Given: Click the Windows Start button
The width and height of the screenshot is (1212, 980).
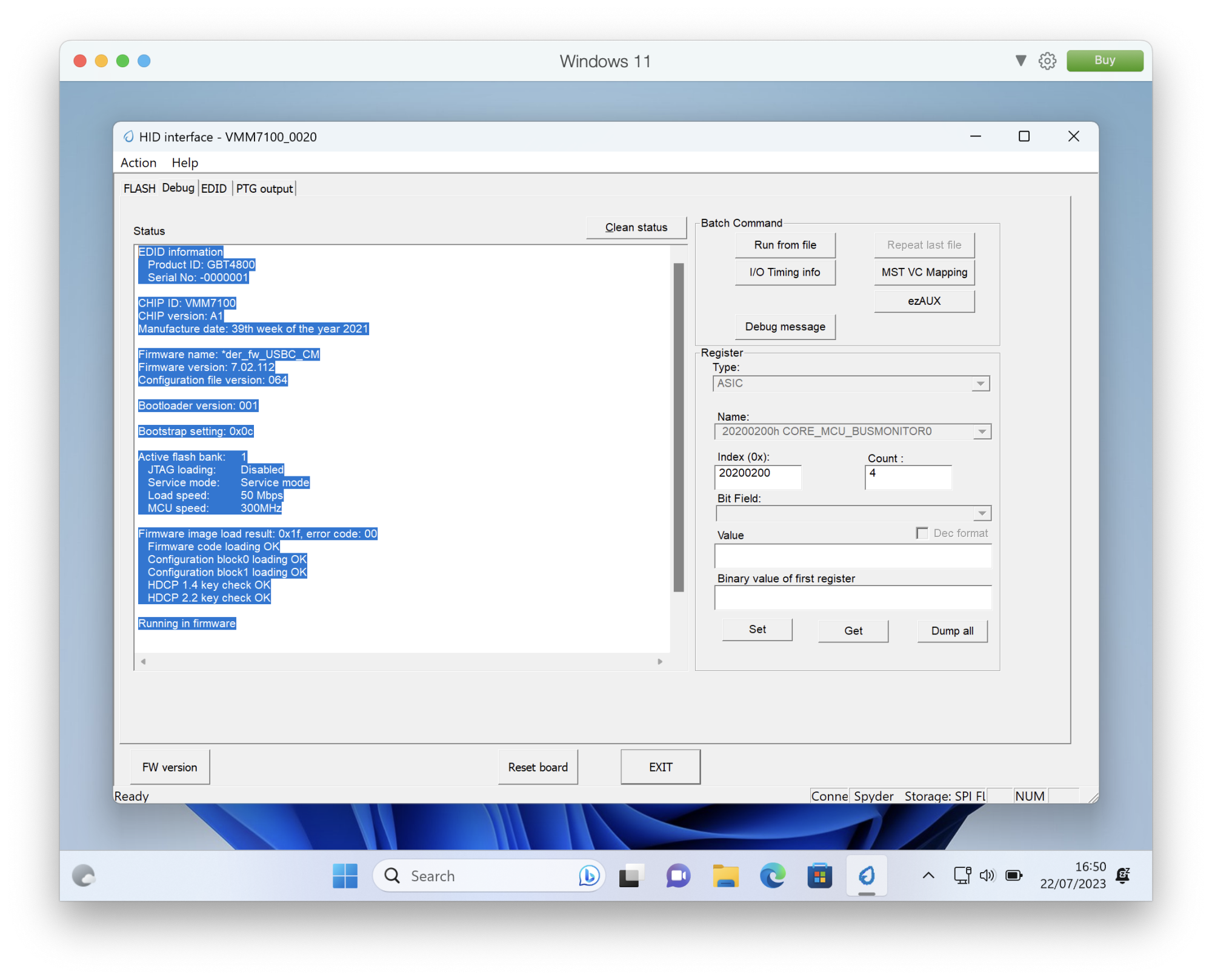Looking at the screenshot, I should click(345, 876).
